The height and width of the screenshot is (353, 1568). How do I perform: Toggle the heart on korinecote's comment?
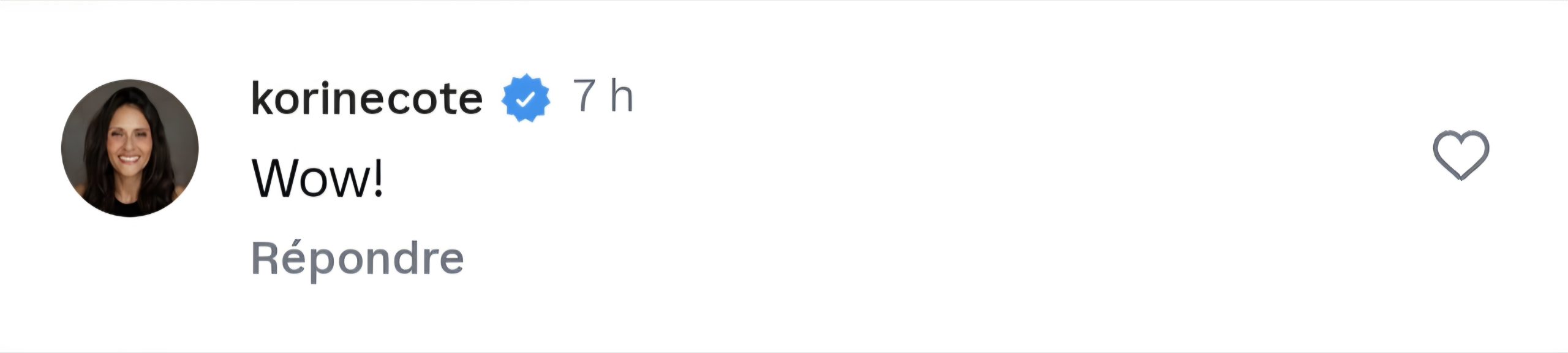1460,154
